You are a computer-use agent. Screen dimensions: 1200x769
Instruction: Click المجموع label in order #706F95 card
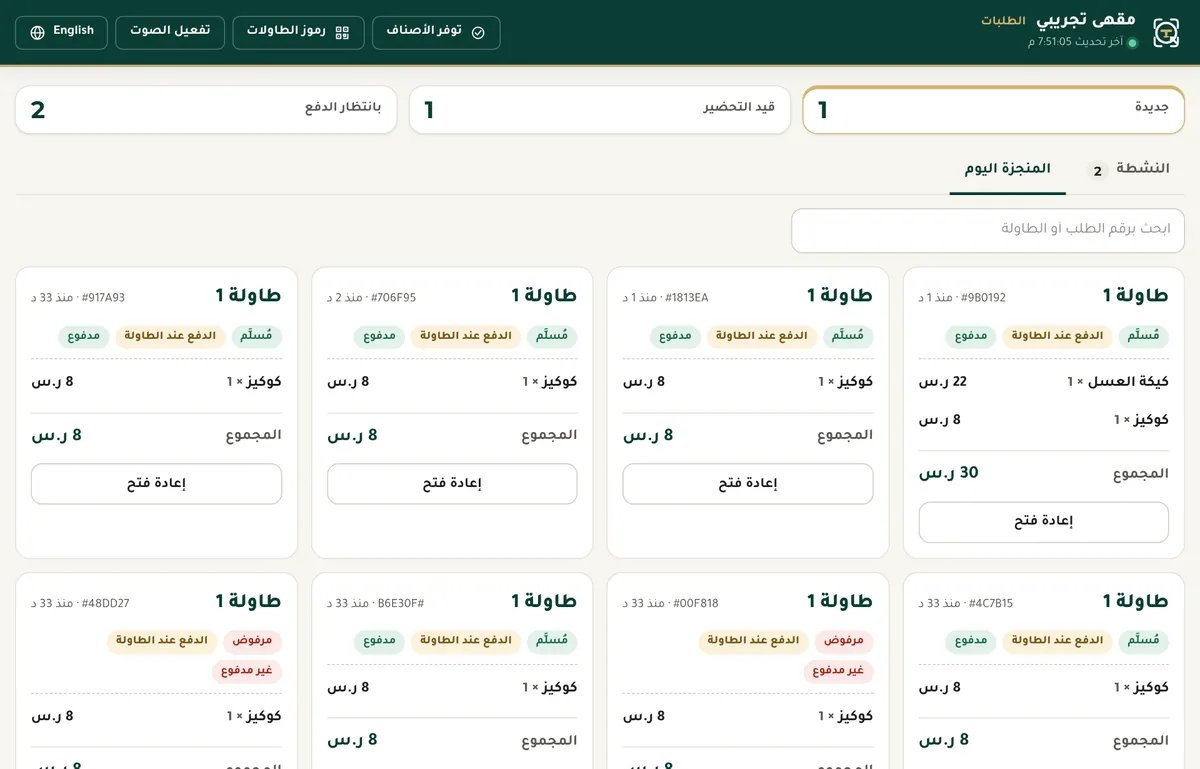(549, 436)
